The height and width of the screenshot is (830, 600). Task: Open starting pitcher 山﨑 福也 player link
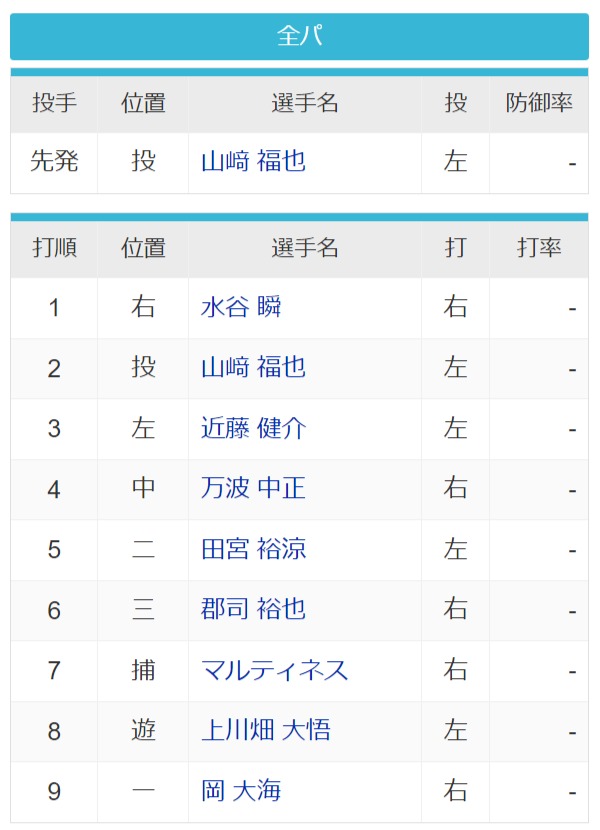[253, 161]
